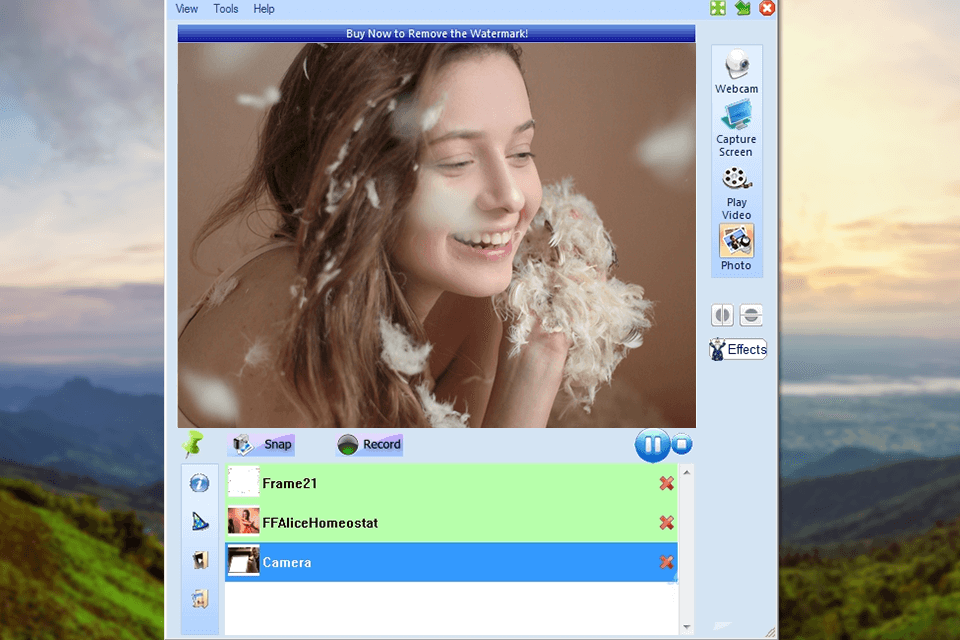
Task: Flip the video horizontally
Action: tap(722, 315)
